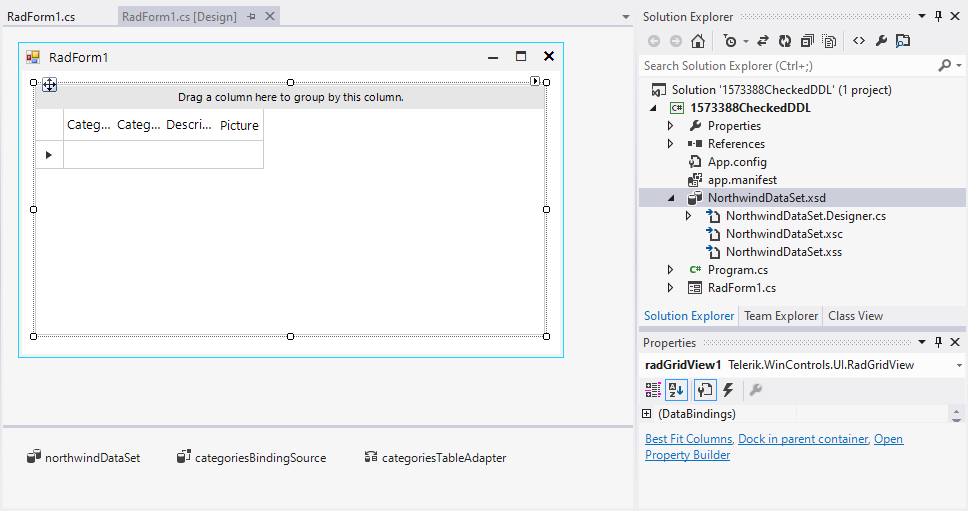Toggle Categorized view in Properties
Viewport: 968px width, 511px height.
(x=653, y=389)
